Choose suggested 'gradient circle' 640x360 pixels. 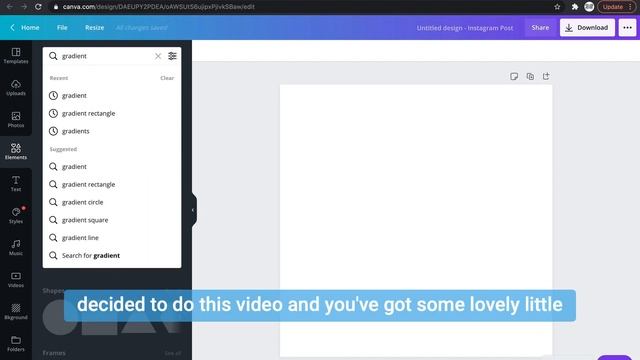pyautogui.click(x=112, y=202)
